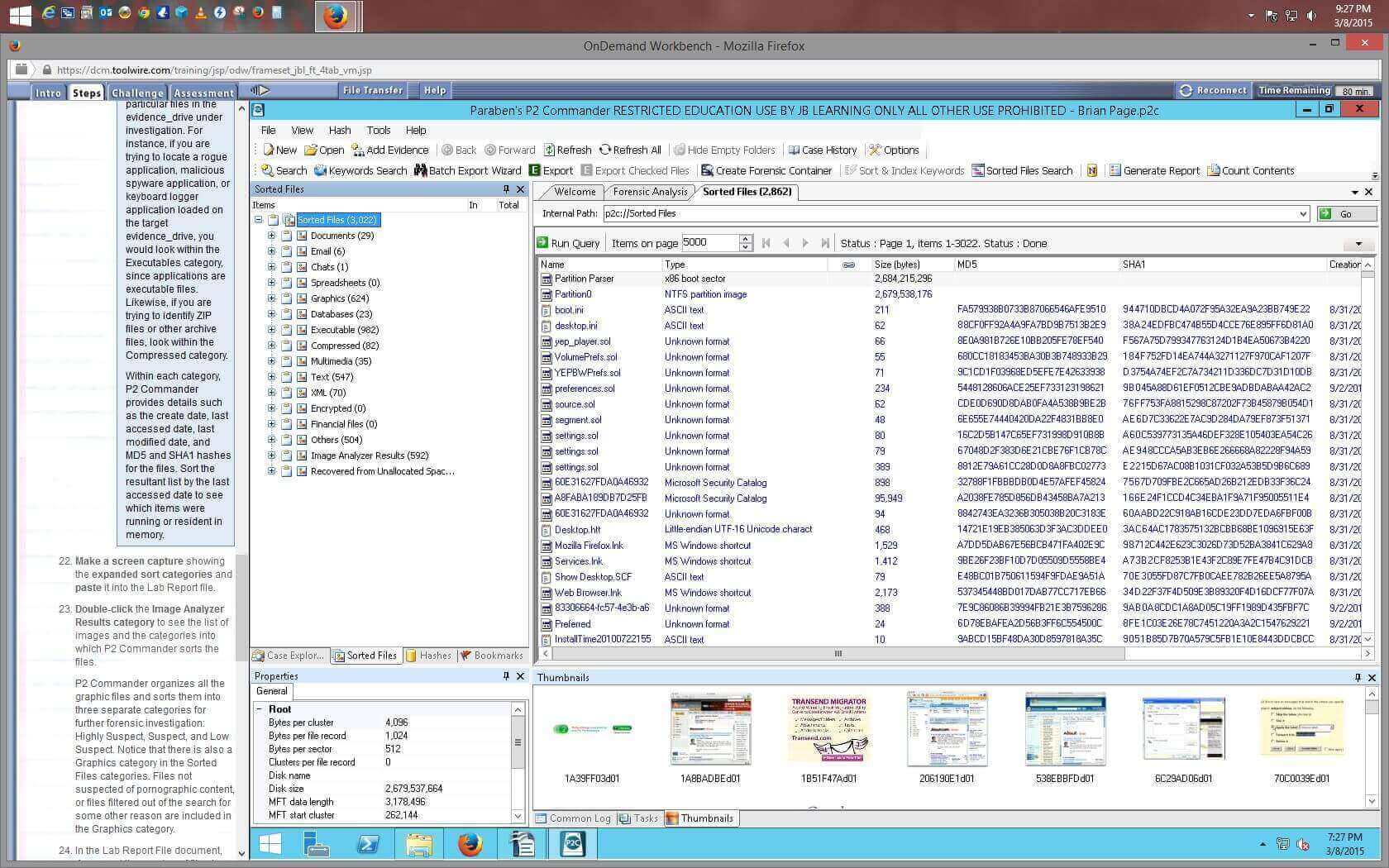Viewport: 1389px width, 868px height.
Task: Click Count Contents in the toolbar
Action: (x=1250, y=170)
